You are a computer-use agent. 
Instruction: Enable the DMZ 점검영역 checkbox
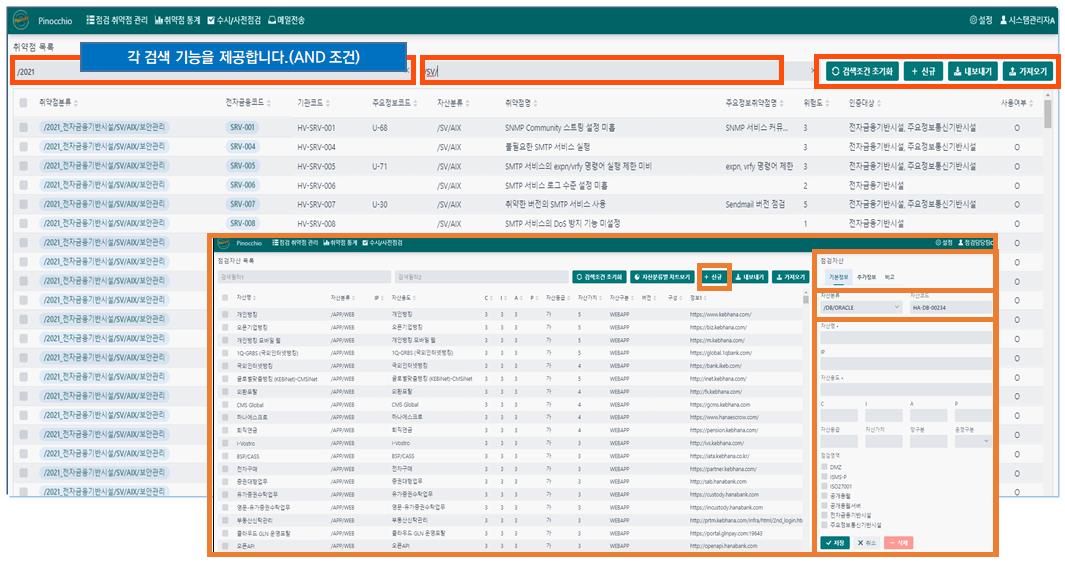click(x=825, y=467)
